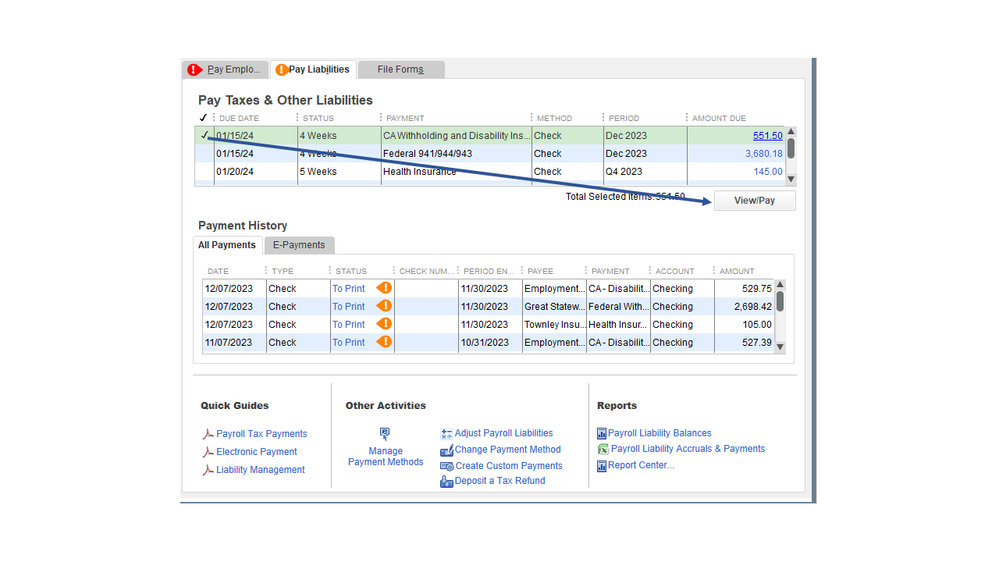Click the liabilities list scroll up arrow

coord(791,132)
